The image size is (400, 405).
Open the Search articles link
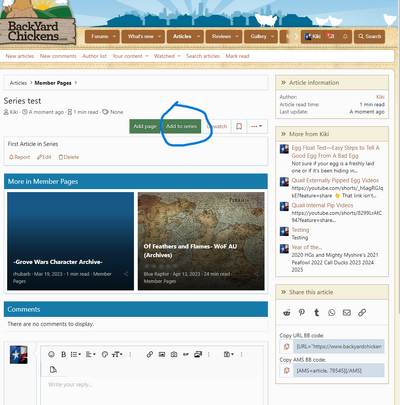tap(203, 56)
